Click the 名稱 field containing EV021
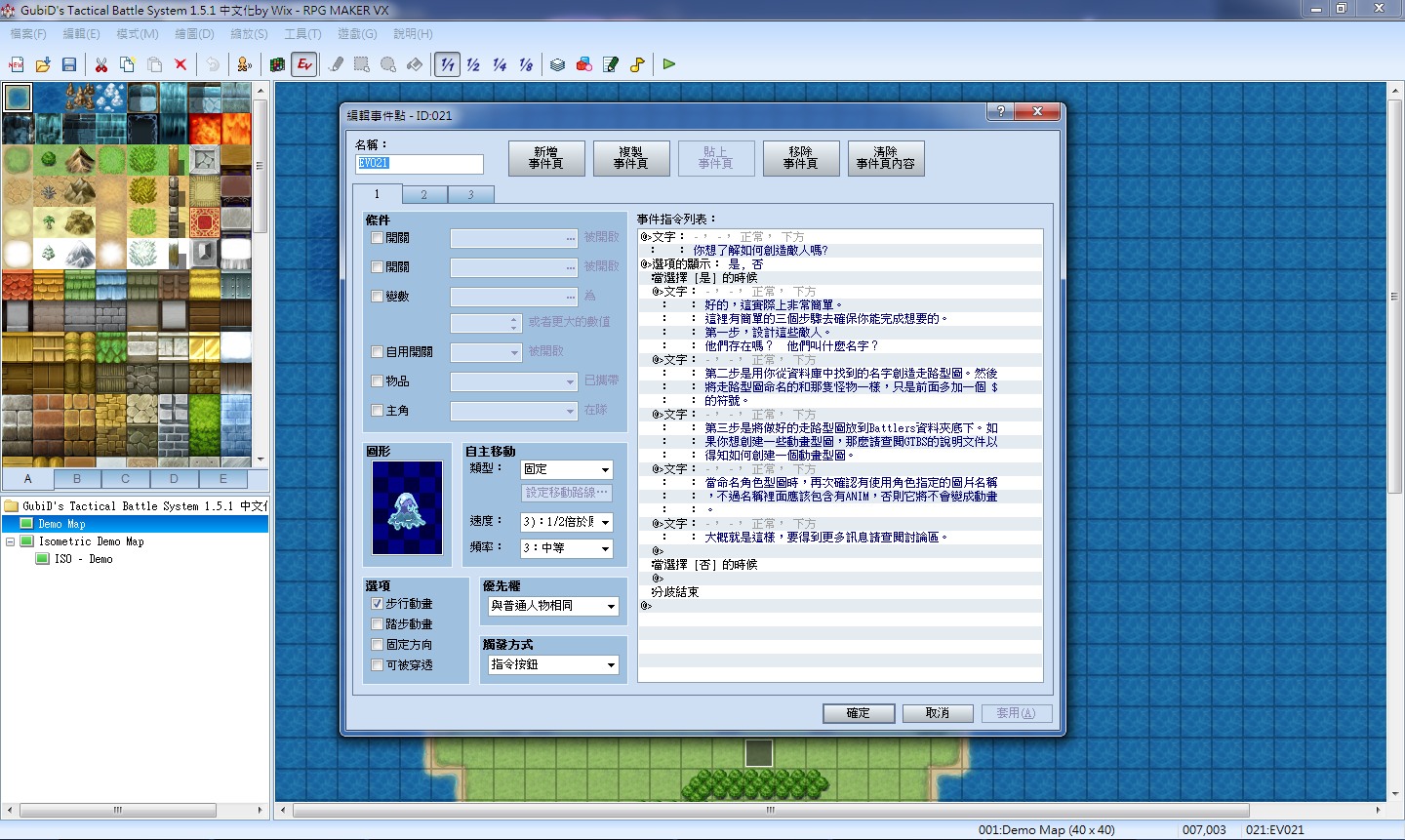The height and width of the screenshot is (840, 1405). click(x=420, y=164)
